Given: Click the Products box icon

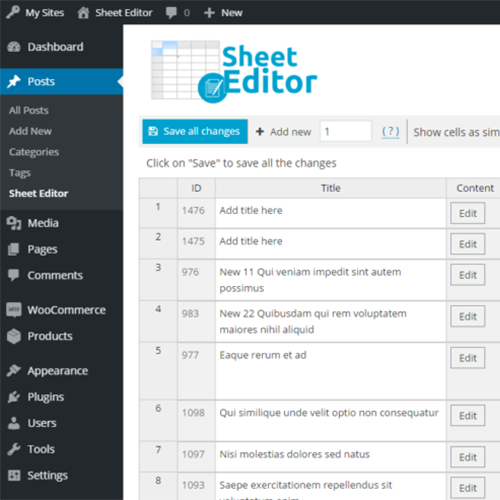Looking at the screenshot, I should point(14,336).
